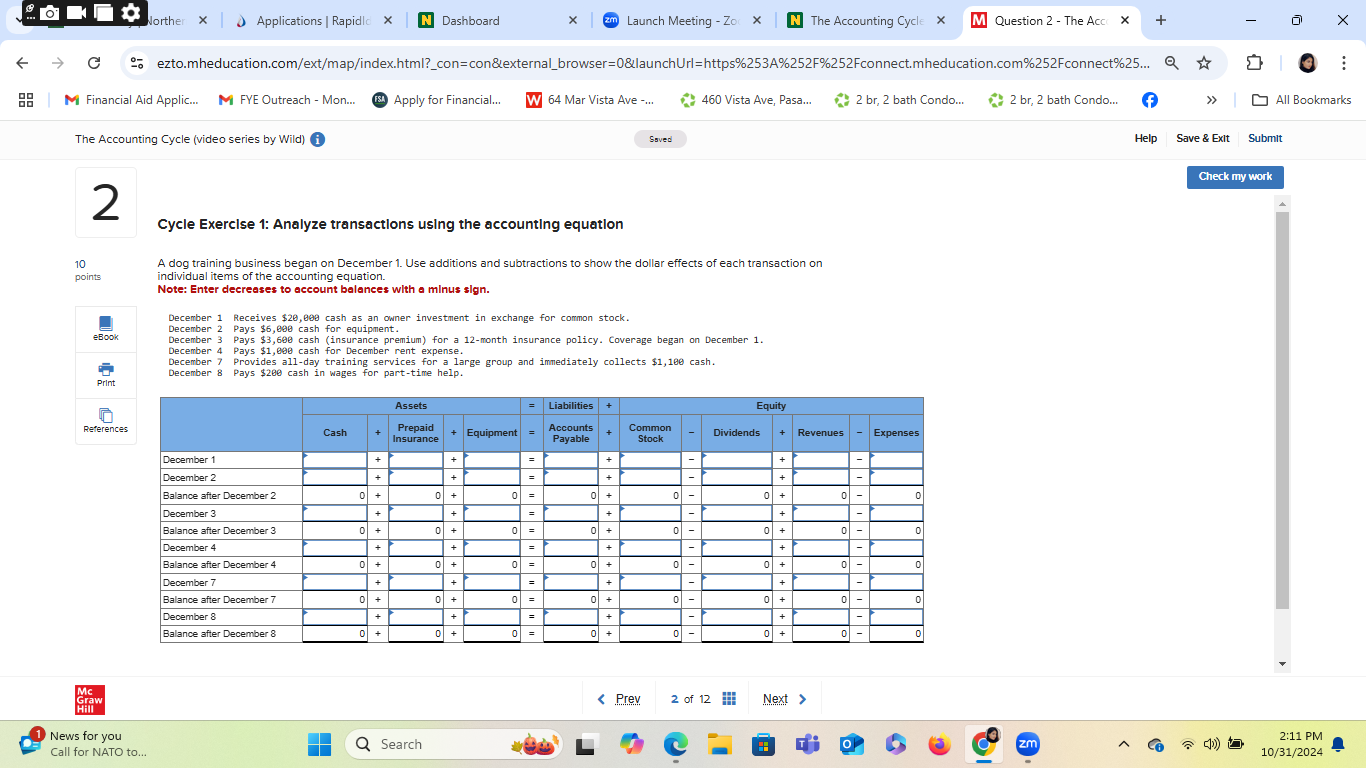Screen dimensions: 1366x768
Task: Open the clock showing 2:11 PM
Action: pos(1291,744)
